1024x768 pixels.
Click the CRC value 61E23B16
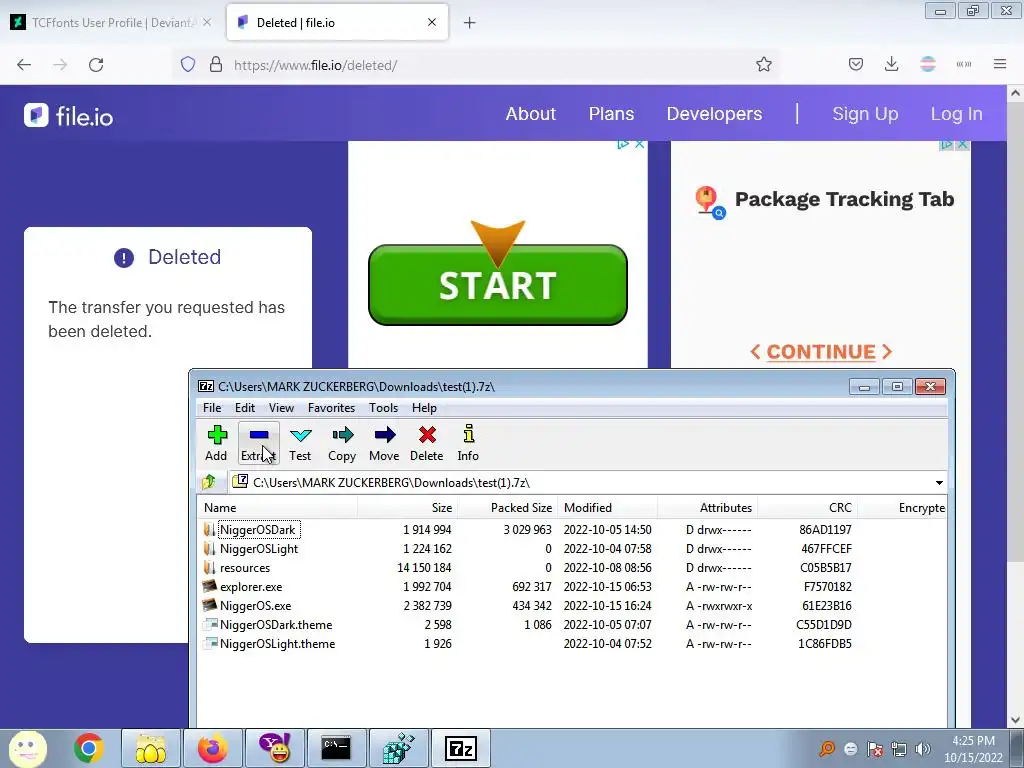click(827, 605)
